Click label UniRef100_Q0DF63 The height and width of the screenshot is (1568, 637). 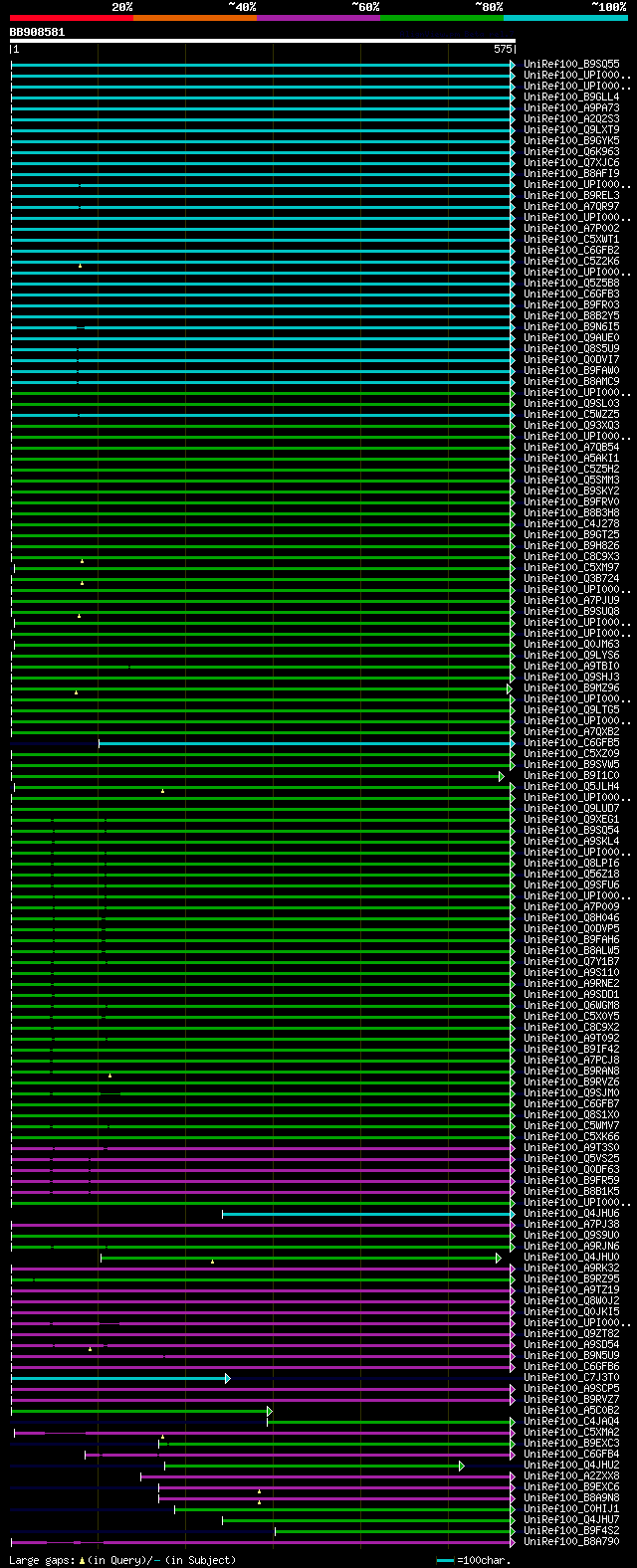[571, 1169]
